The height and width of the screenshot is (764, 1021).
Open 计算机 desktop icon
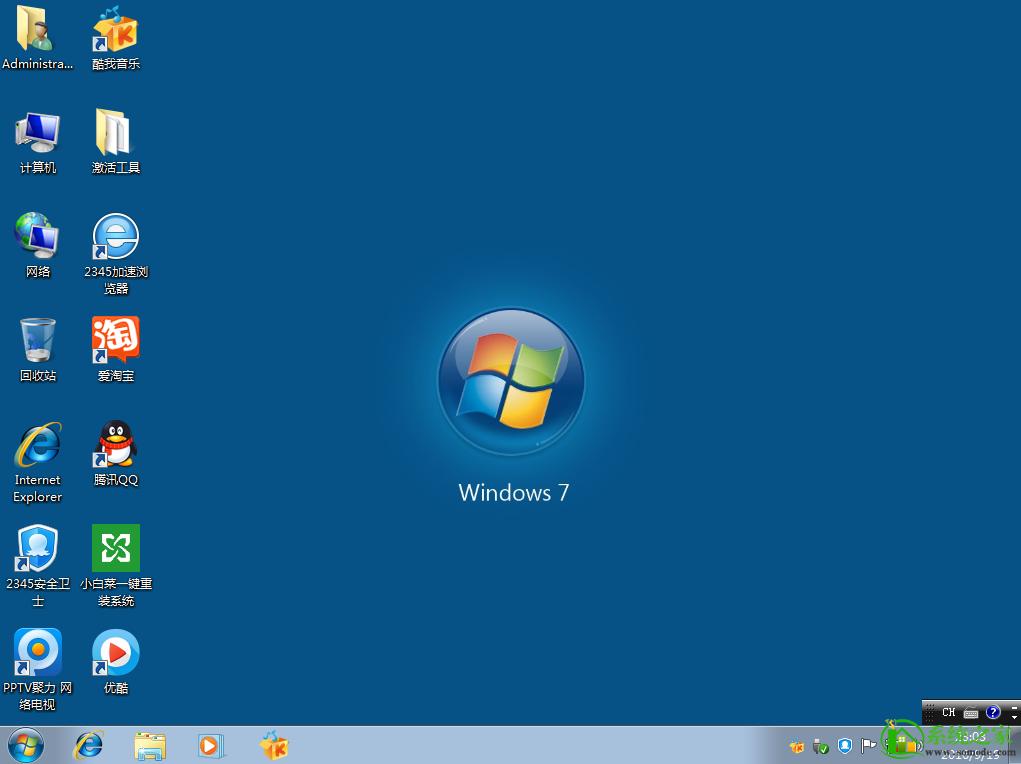pyautogui.click(x=38, y=134)
